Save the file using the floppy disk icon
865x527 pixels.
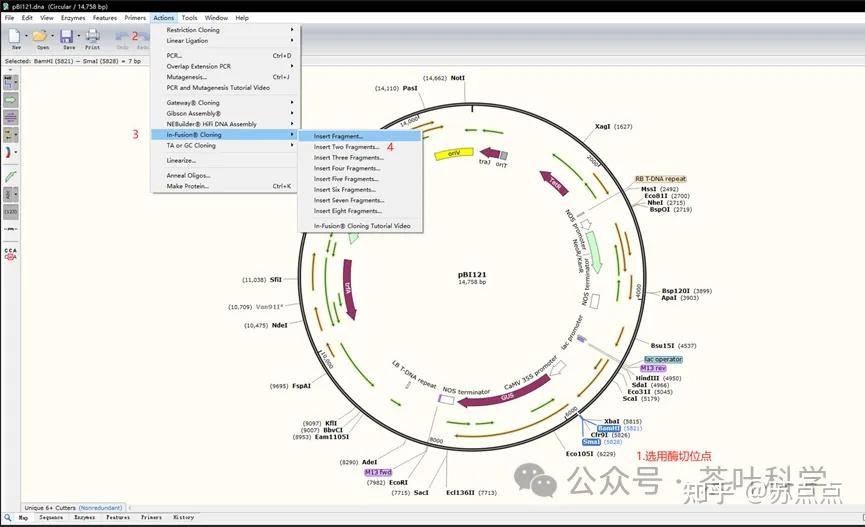[67, 36]
